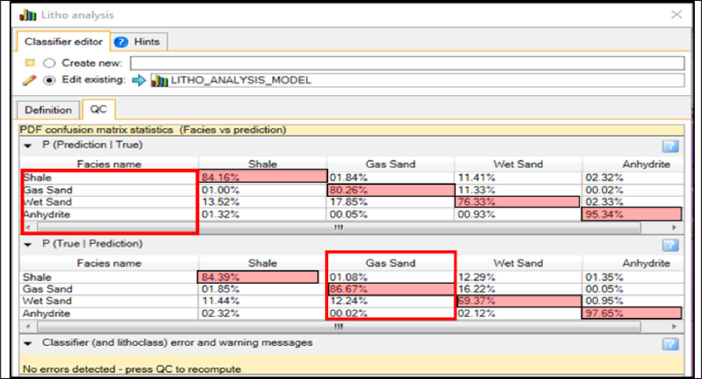The height and width of the screenshot is (379, 702).
Task: Click the Create new name input field
Action: 407,63
